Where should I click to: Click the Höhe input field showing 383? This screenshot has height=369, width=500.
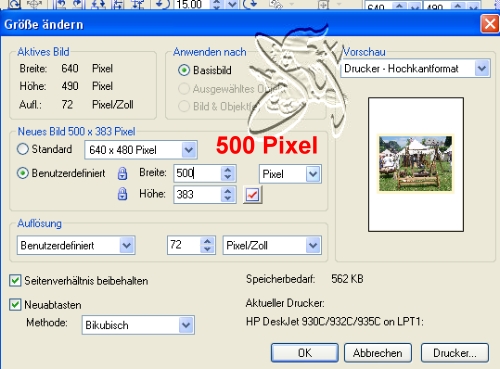pos(197,195)
